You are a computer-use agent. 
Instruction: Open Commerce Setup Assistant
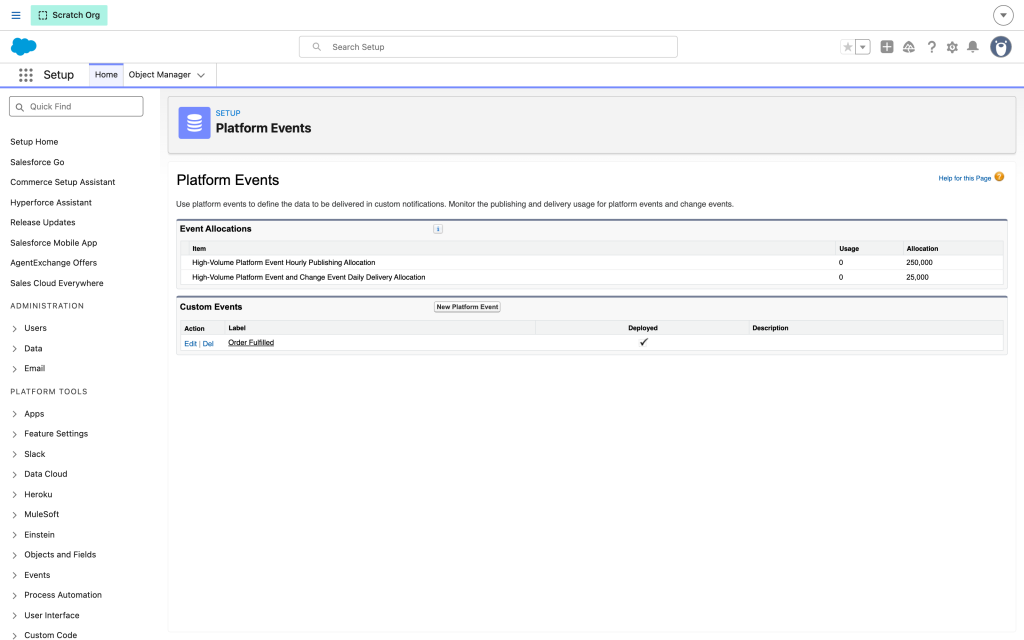point(63,182)
